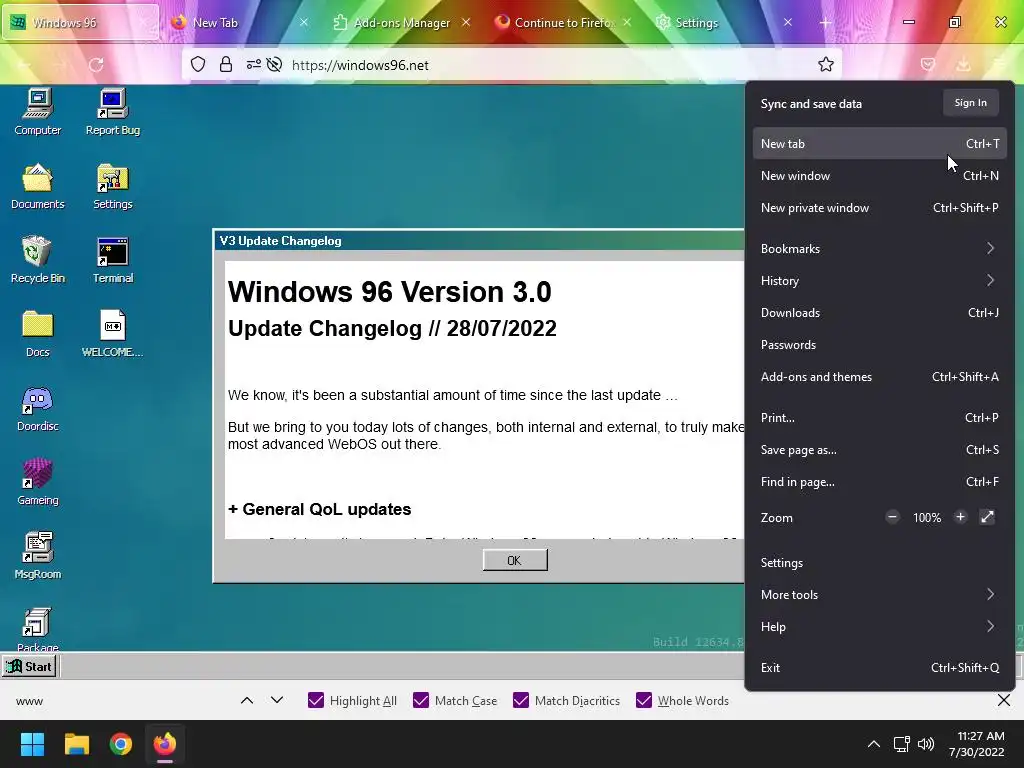The width and height of the screenshot is (1024, 768).
Task: Open the MsgRoom shortcut icon
Action: click(x=38, y=555)
